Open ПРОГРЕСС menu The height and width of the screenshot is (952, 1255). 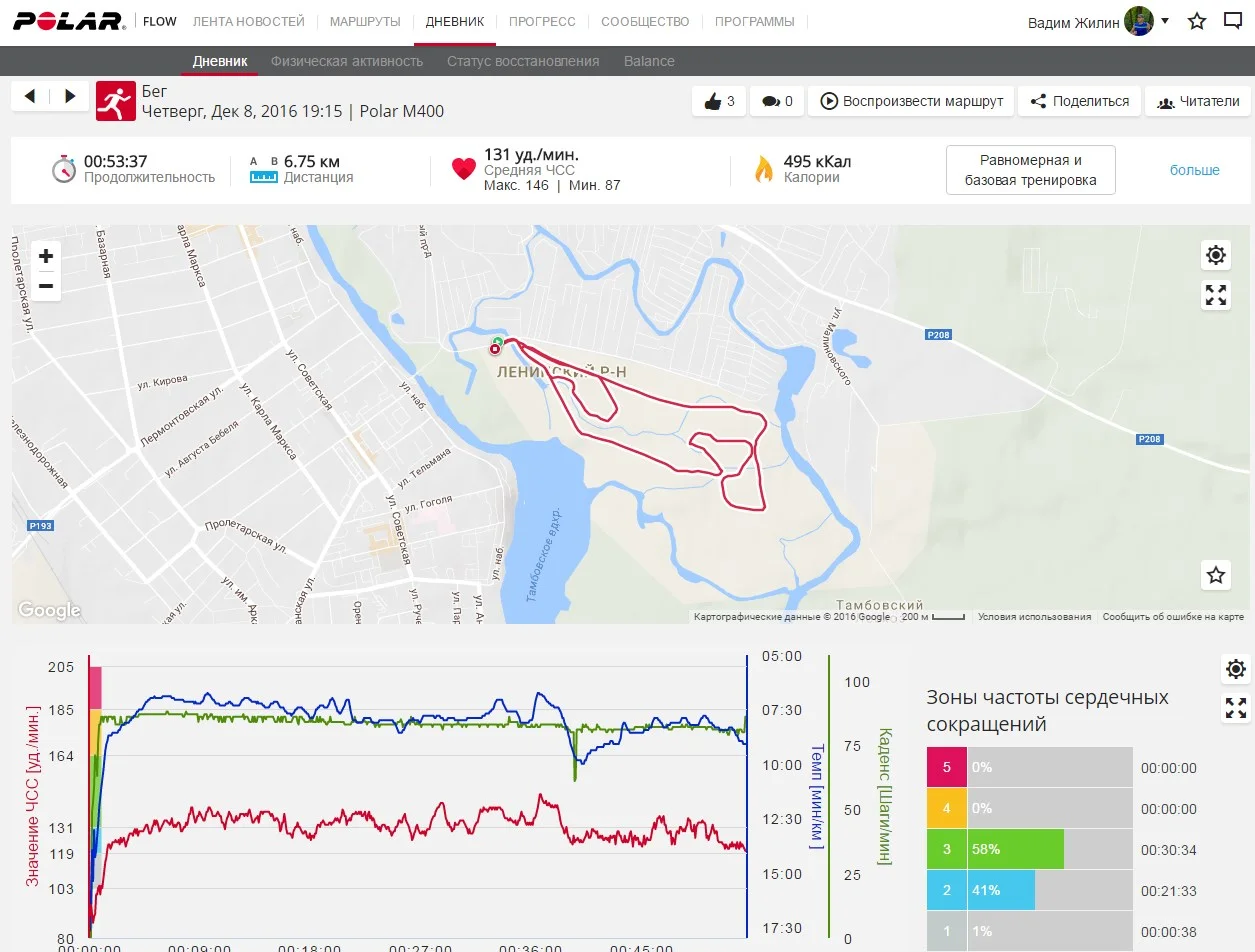point(542,21)
